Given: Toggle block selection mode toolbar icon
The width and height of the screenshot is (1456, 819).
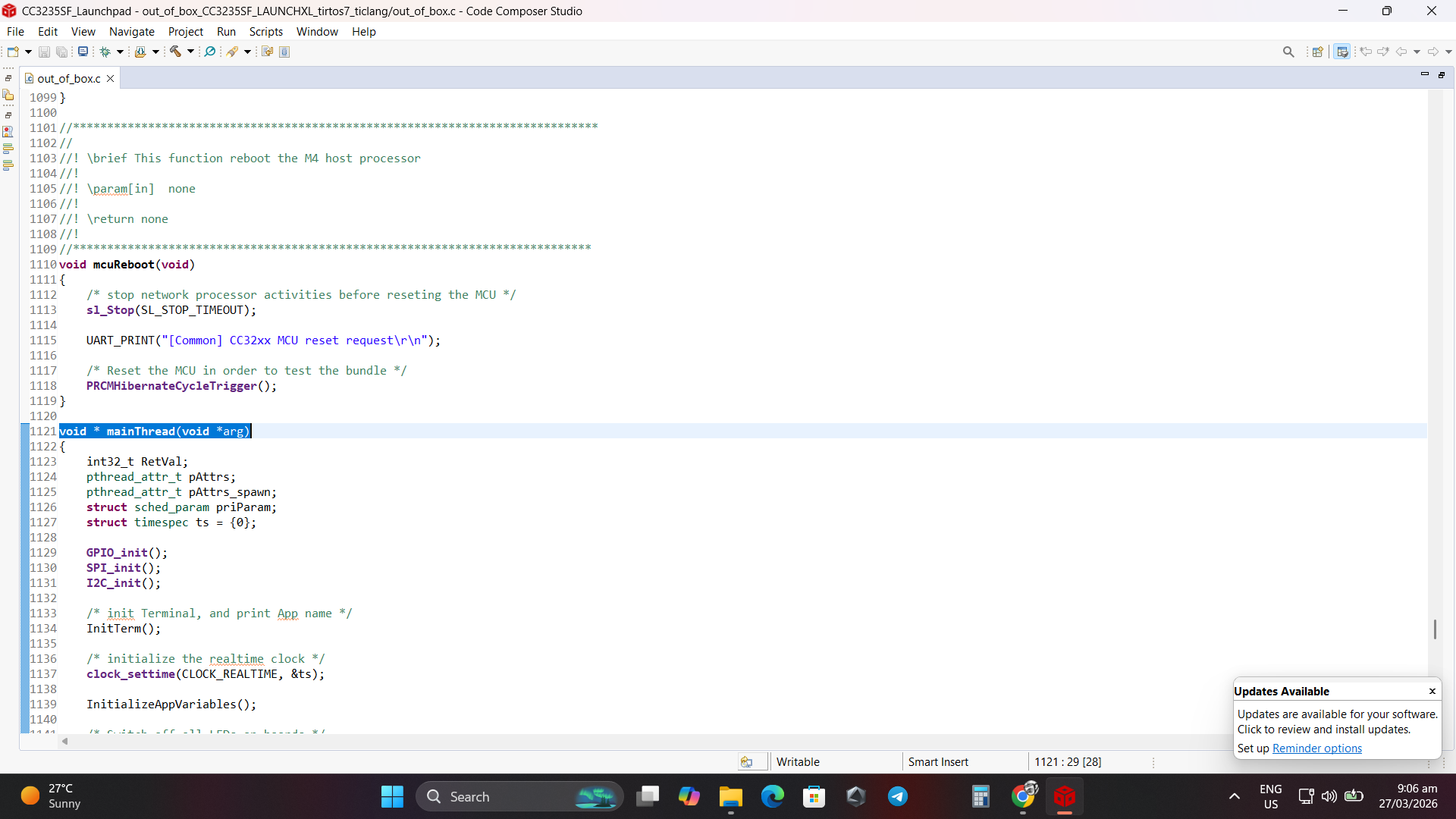Looking at the screenshot, I should point(284,52).
